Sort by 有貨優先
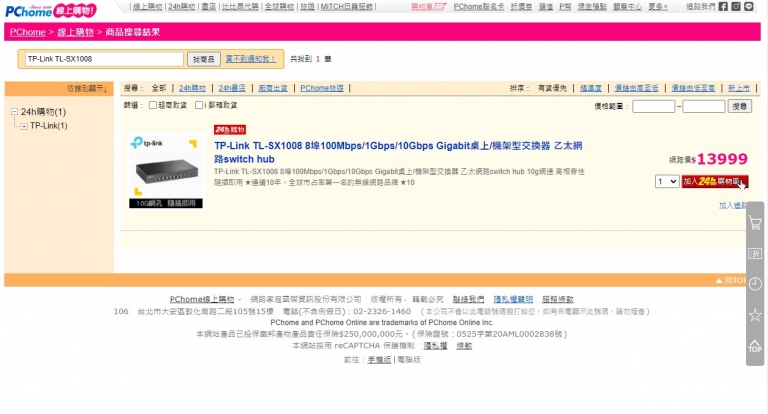The height and width of the screenshot is (414, 768). pyautogui.click(x=552, y=88)
